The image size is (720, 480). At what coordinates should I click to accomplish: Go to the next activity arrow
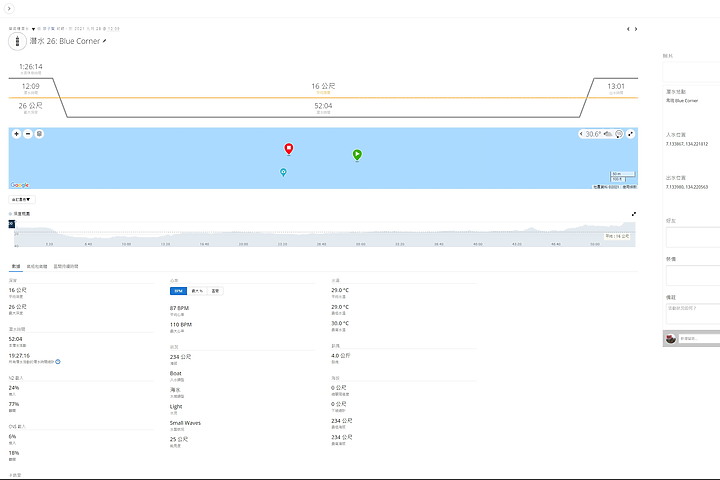(x=636, y=29)
